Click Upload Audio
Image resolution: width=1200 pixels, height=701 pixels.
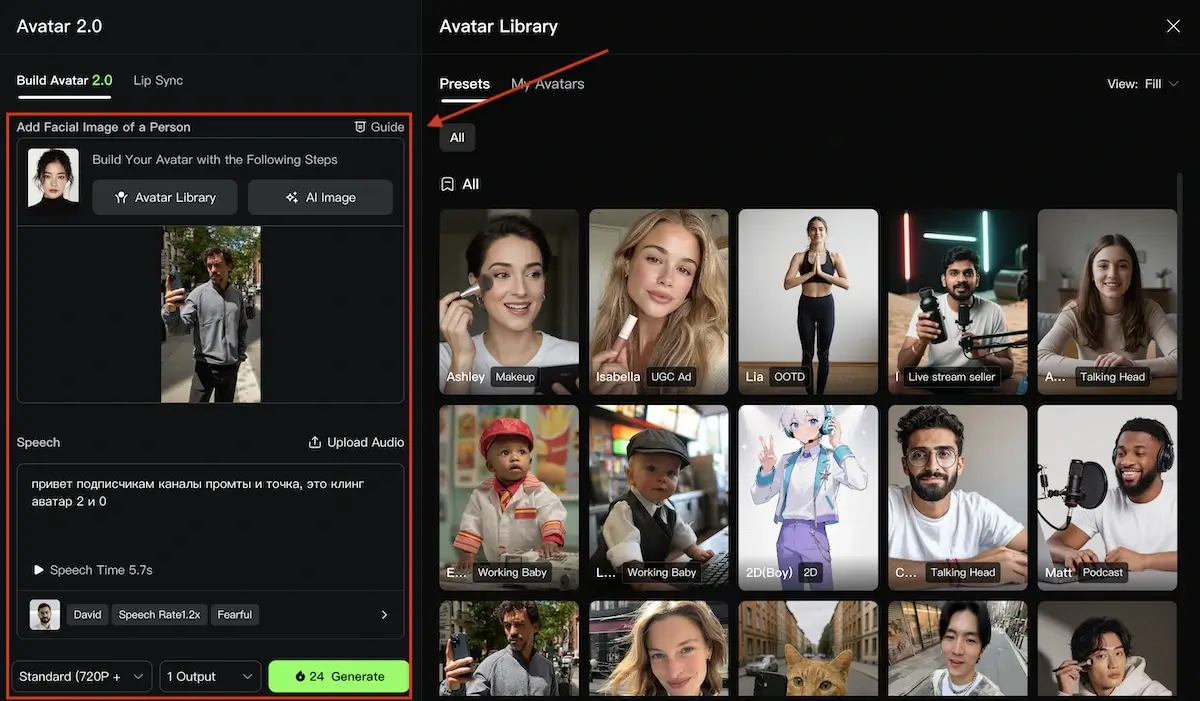[x=356, y=442]
